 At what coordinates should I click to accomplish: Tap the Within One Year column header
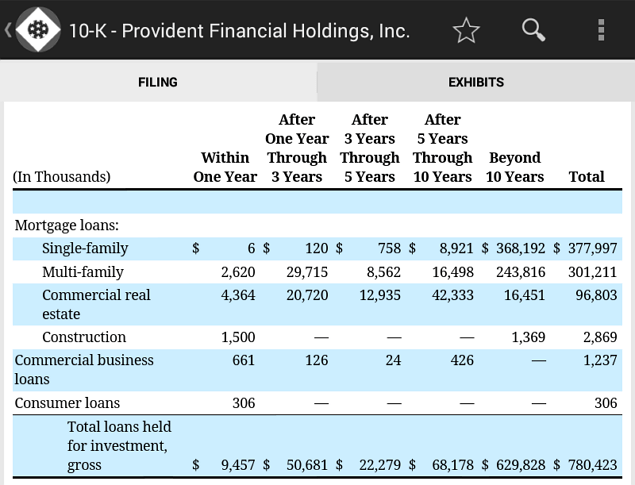pos(225,167)
